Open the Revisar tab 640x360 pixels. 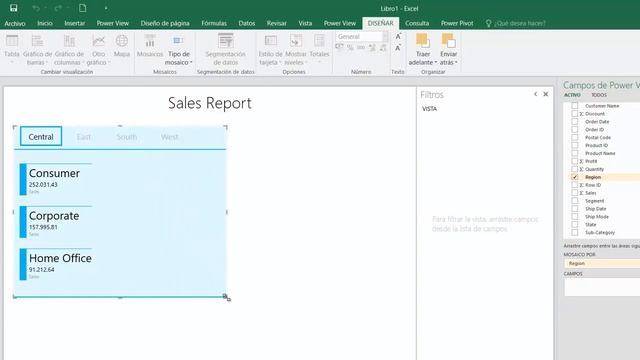pyautogui.click(x=276, y=23)
